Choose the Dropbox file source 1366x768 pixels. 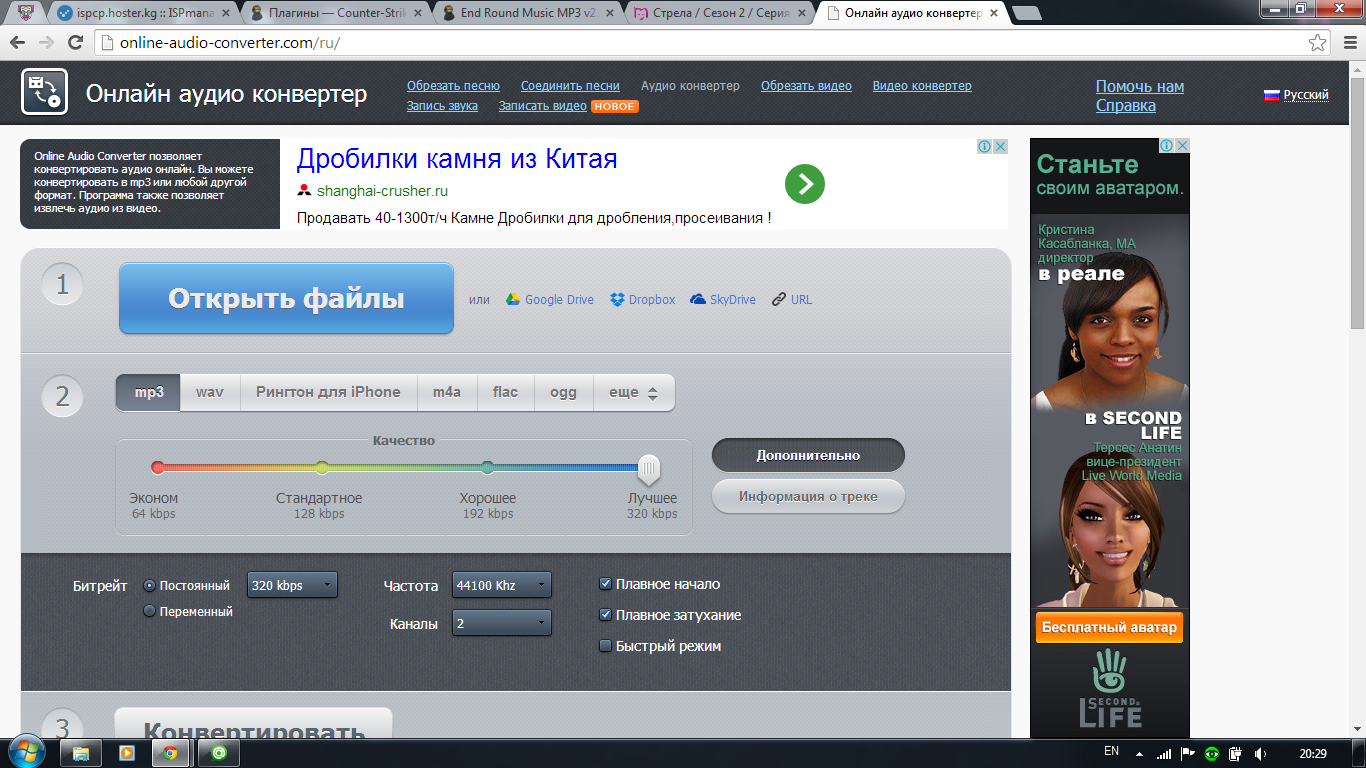coord(642,299)
